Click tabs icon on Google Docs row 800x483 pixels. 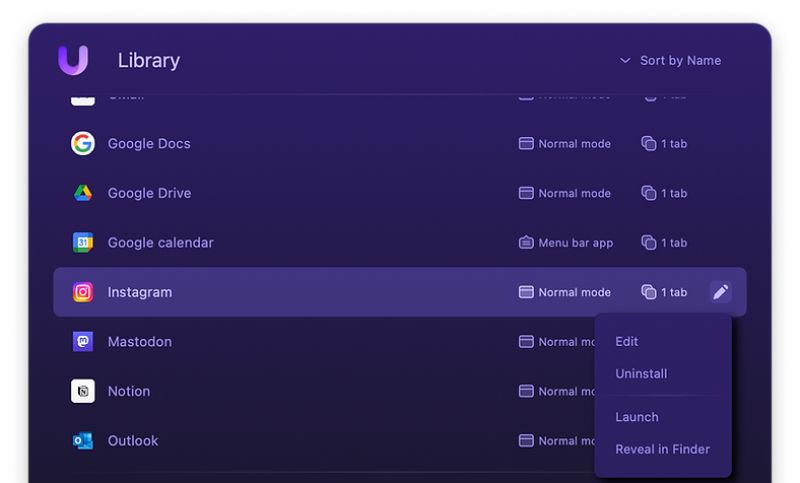(x=648, y=143)
